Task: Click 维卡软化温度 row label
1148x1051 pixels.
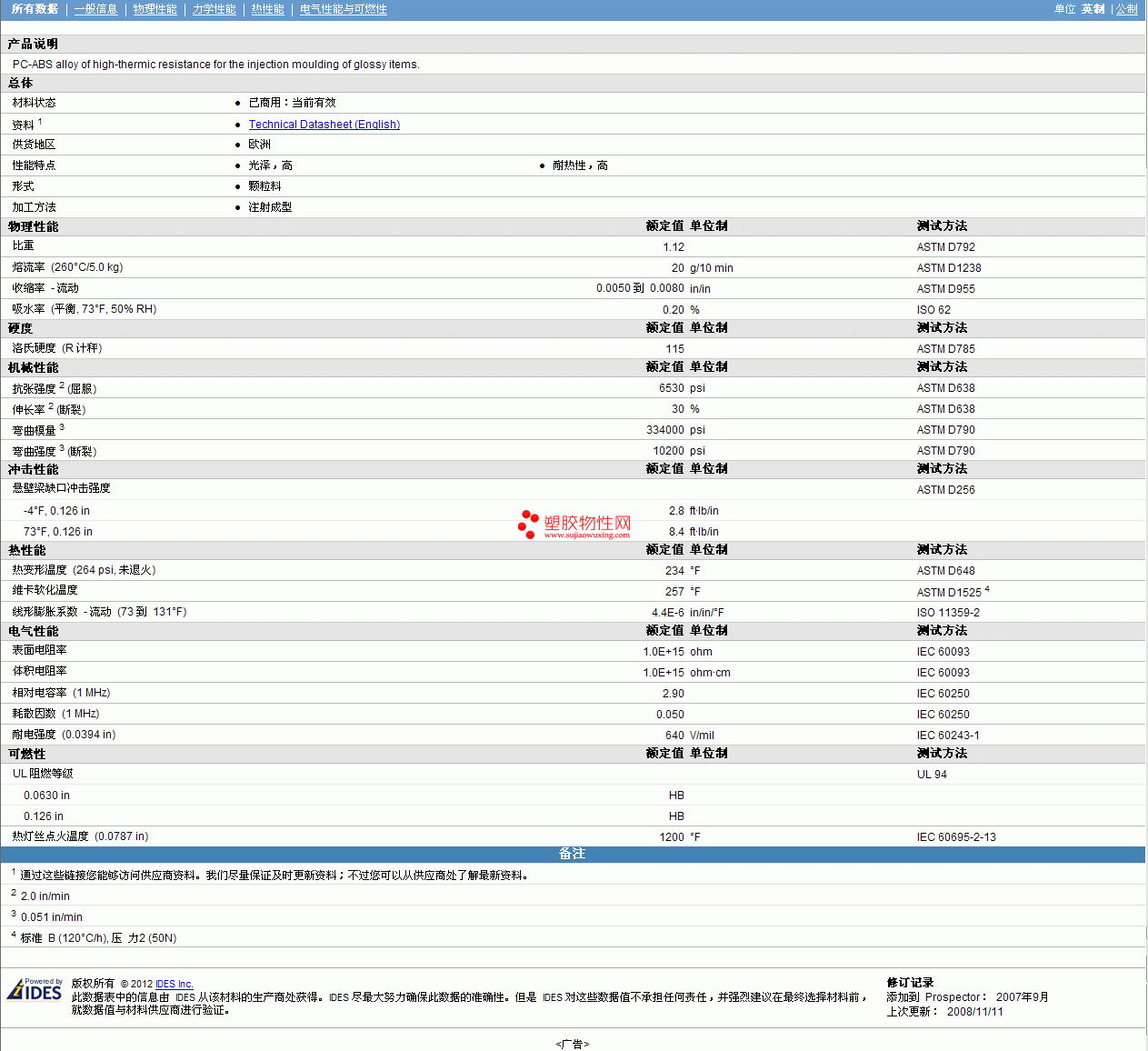Action: (45, 590)
